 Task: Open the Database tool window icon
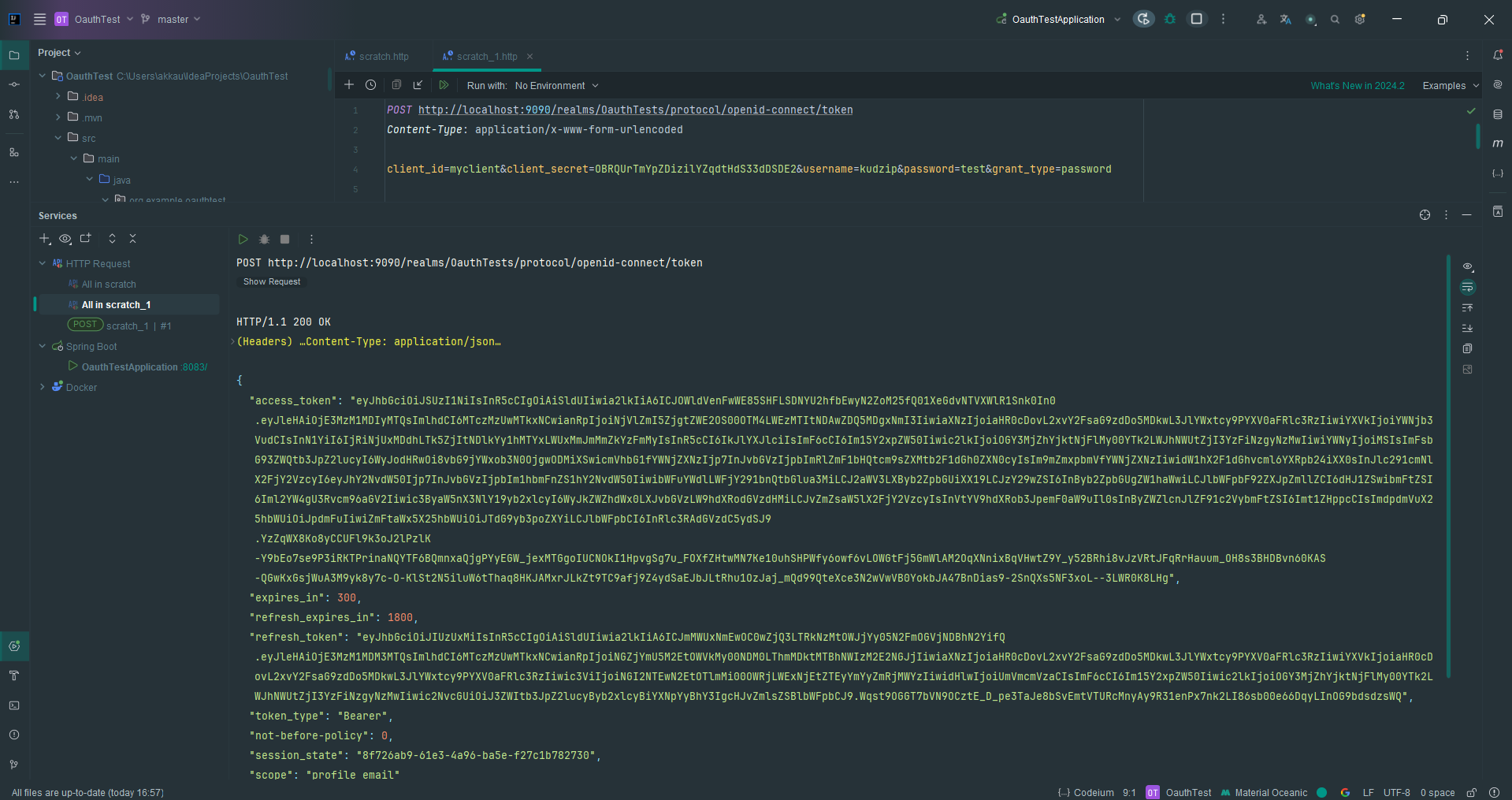[1498, 114]
